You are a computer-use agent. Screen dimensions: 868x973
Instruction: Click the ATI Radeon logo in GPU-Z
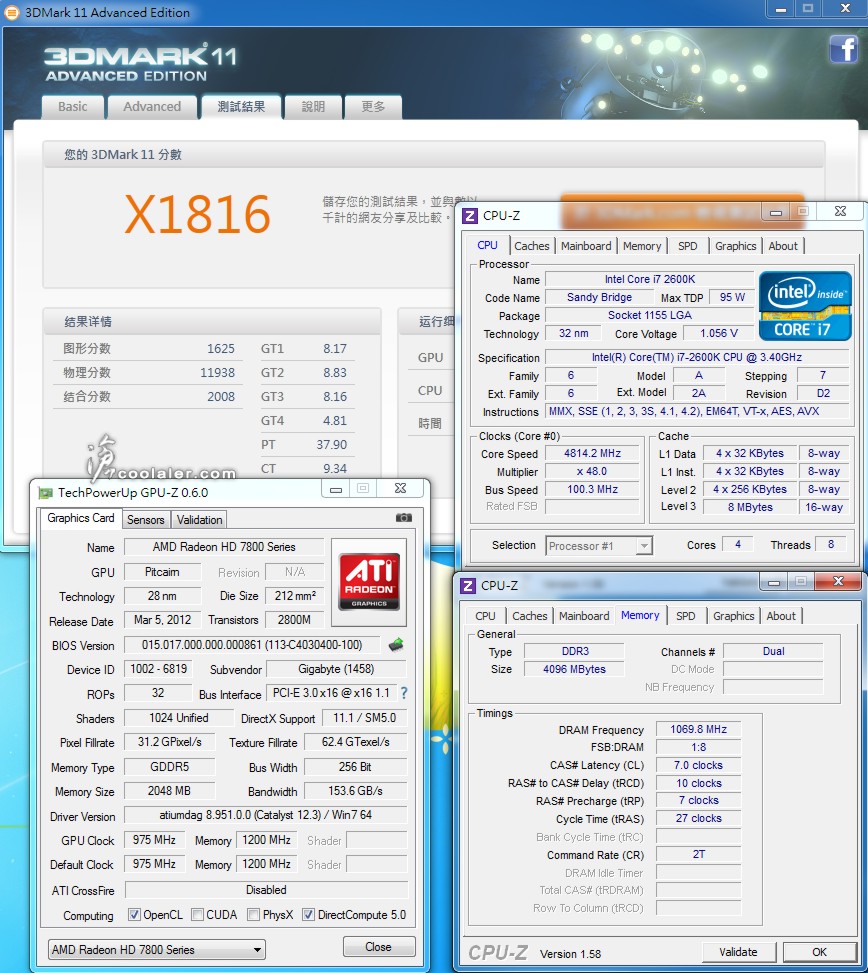[369, 582]
